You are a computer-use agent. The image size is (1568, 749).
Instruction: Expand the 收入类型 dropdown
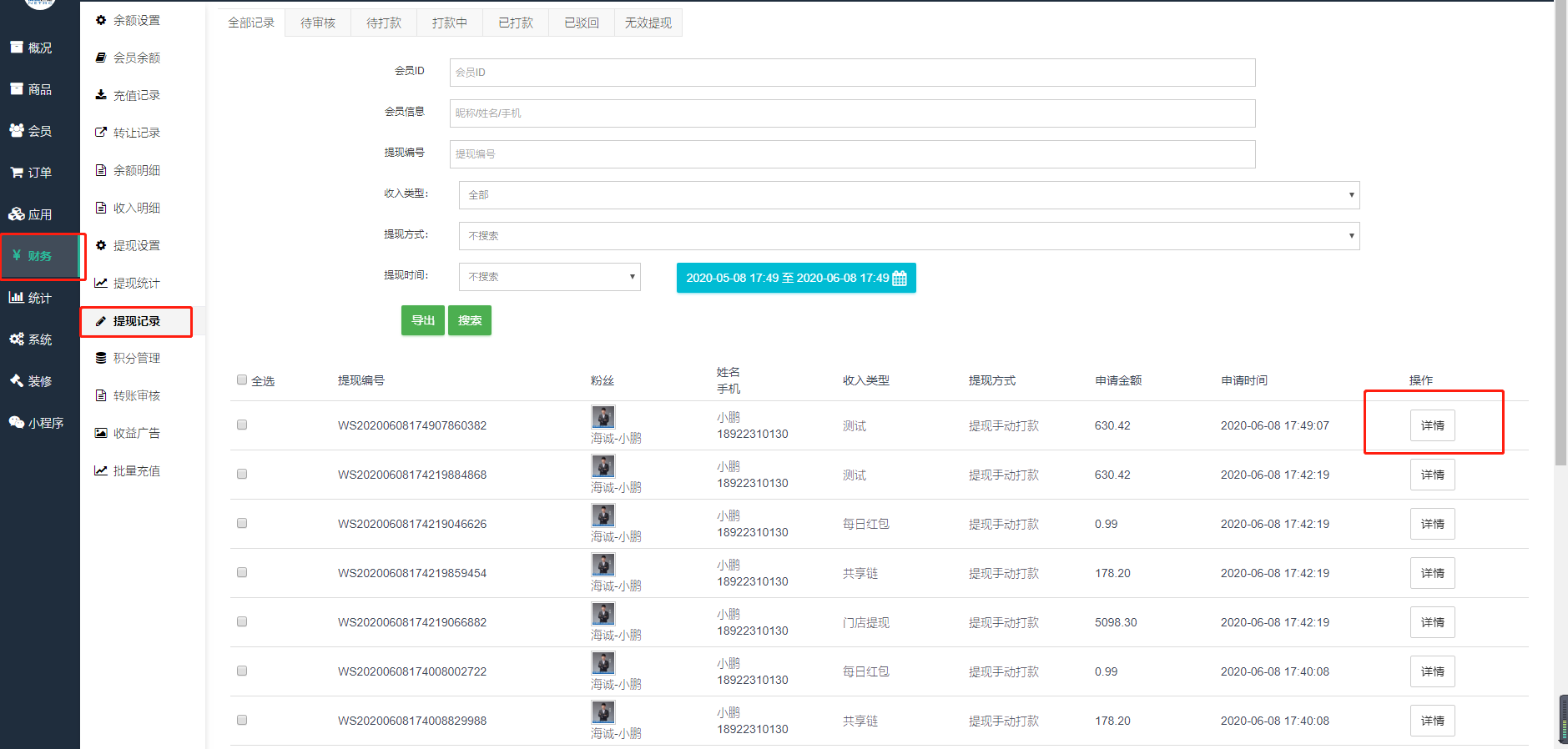point(909,195)
